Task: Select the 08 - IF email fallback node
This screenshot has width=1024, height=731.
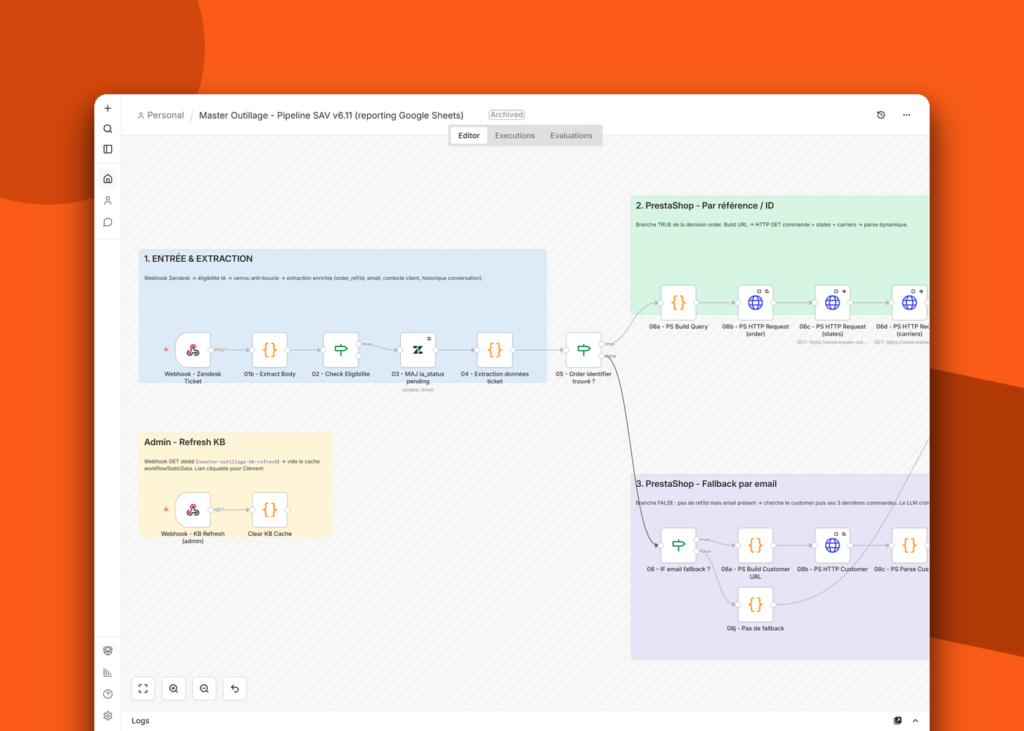Action: (x=679, y=545)
